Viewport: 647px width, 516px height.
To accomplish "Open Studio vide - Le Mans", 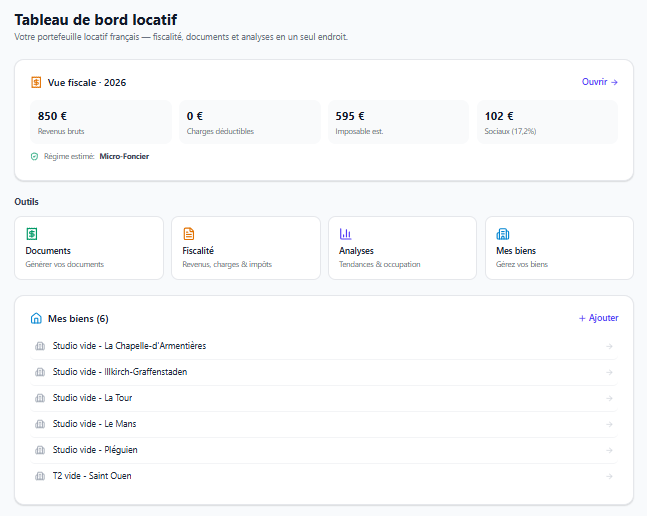I will tap(324, 424).
